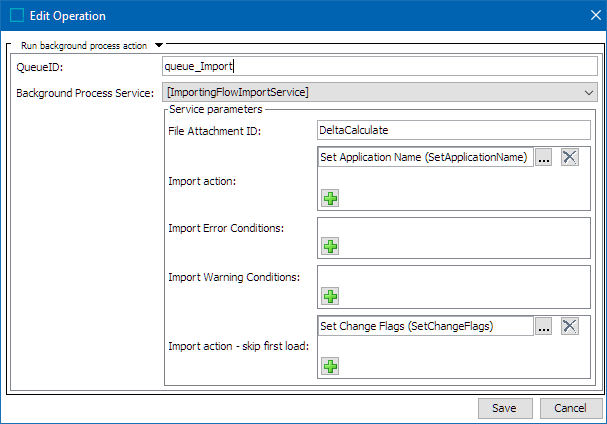Add a new Import Error Condition
Screen dimensions: 607x424
coord(330,246)
